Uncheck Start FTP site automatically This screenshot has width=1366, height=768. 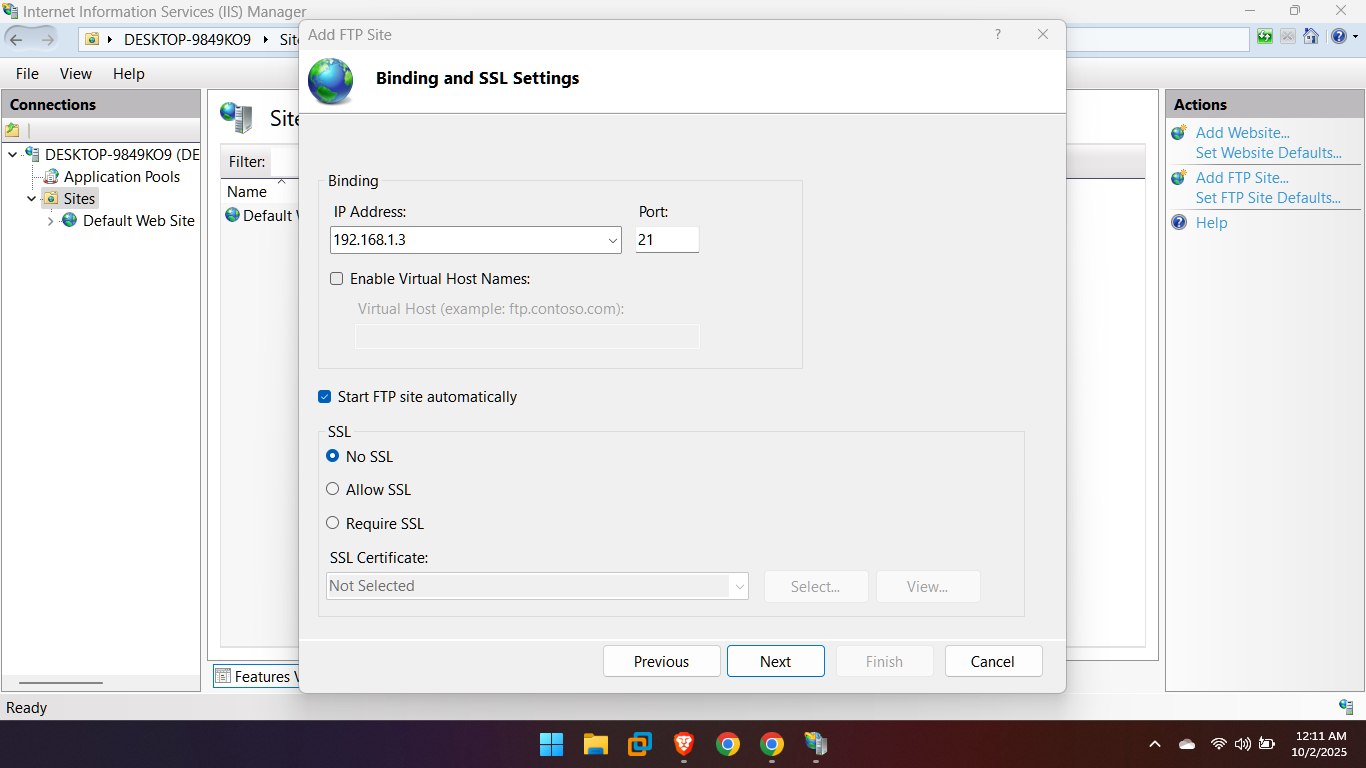(x=325, y=397)
